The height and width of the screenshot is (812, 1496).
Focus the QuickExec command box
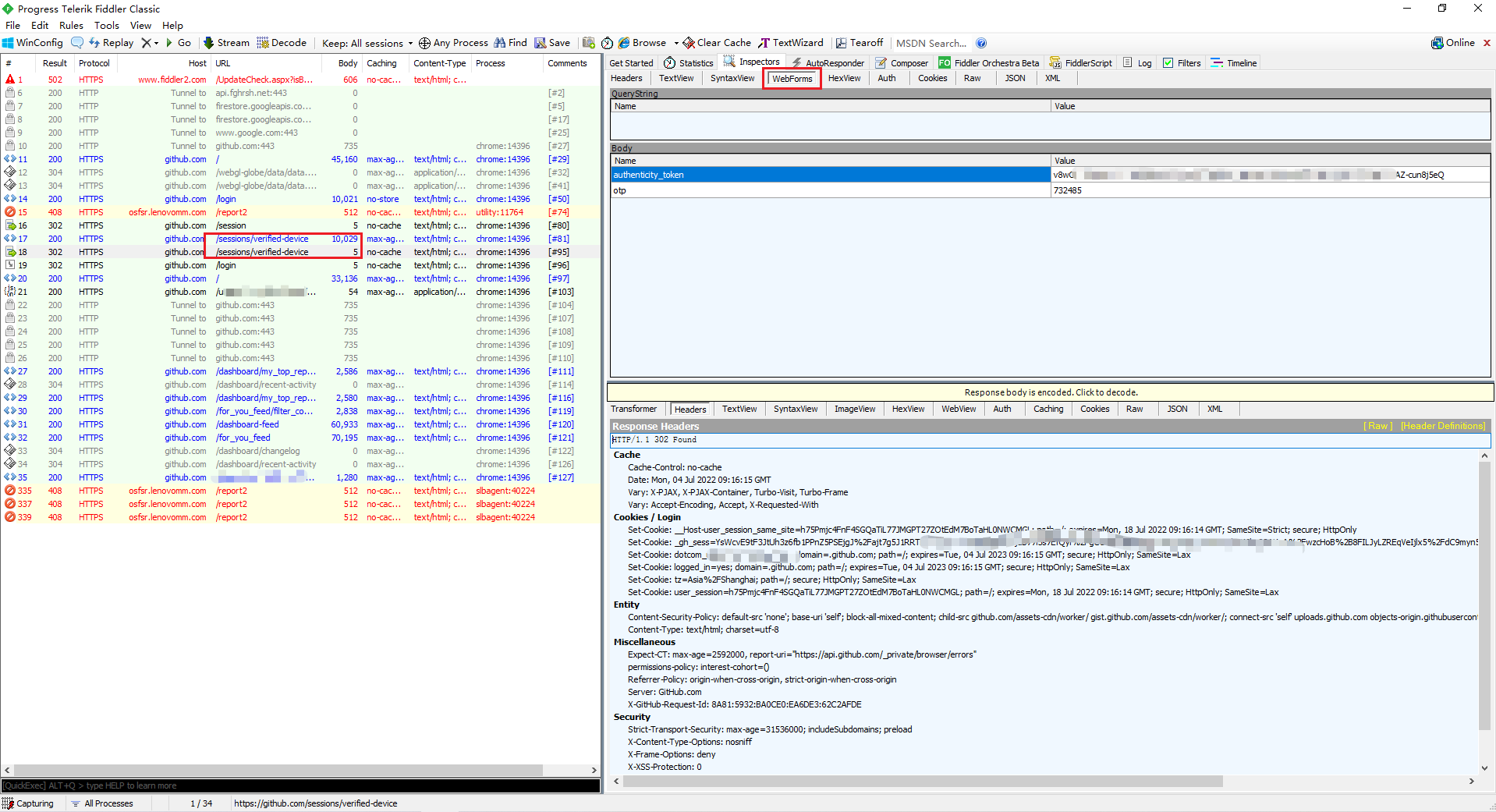tap(300, 785)
